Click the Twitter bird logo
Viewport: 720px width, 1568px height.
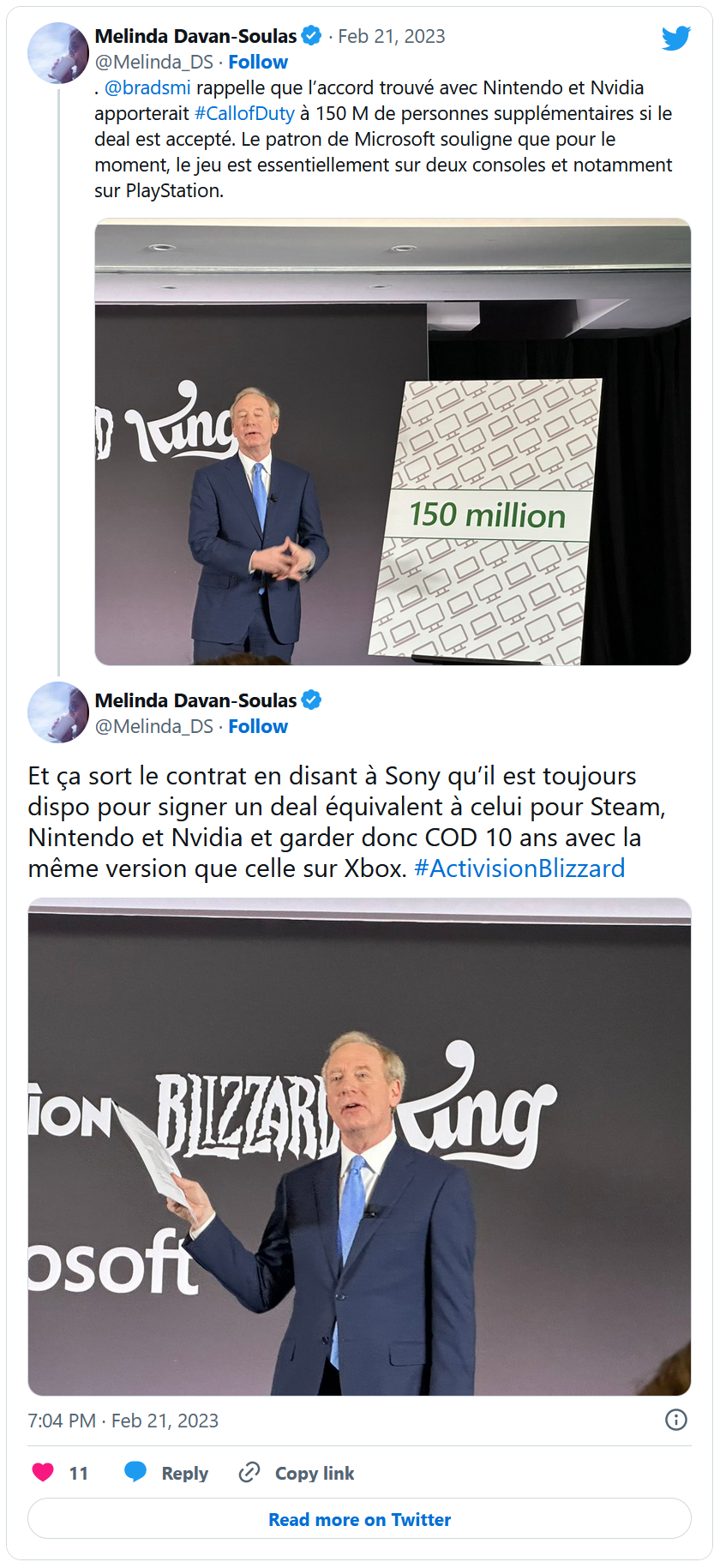[x=675, y=39]
